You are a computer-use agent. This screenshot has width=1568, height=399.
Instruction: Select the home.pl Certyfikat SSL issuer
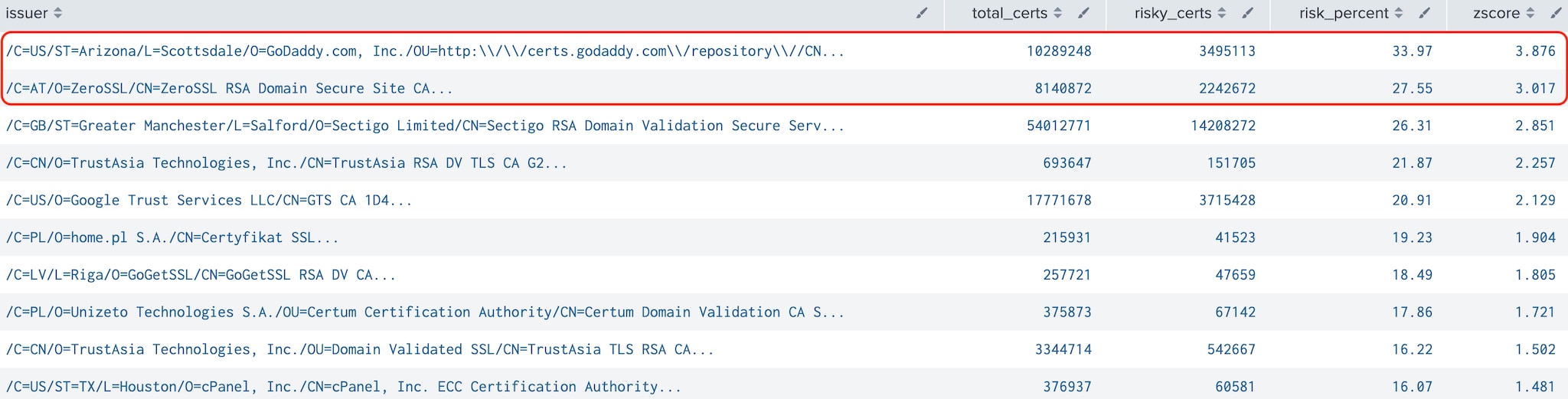172,237
